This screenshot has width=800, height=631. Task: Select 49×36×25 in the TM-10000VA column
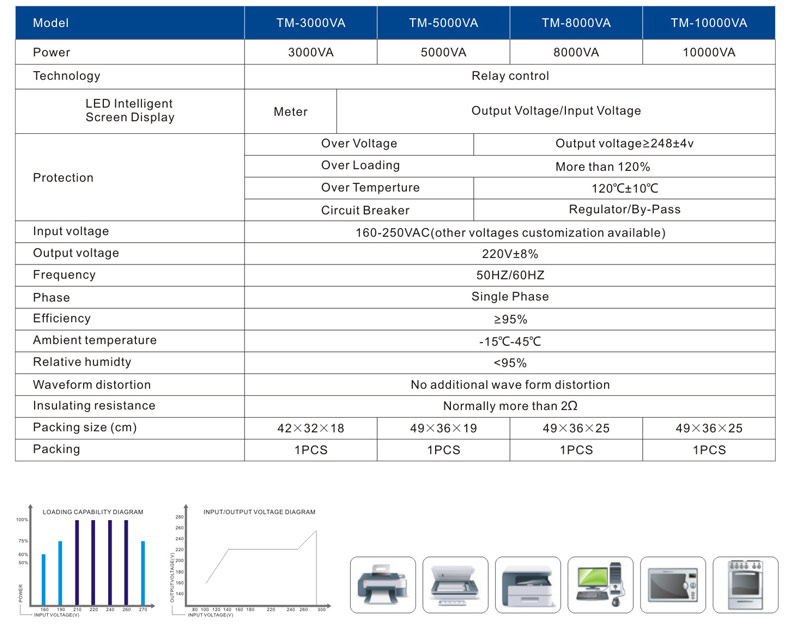(709, 428)
